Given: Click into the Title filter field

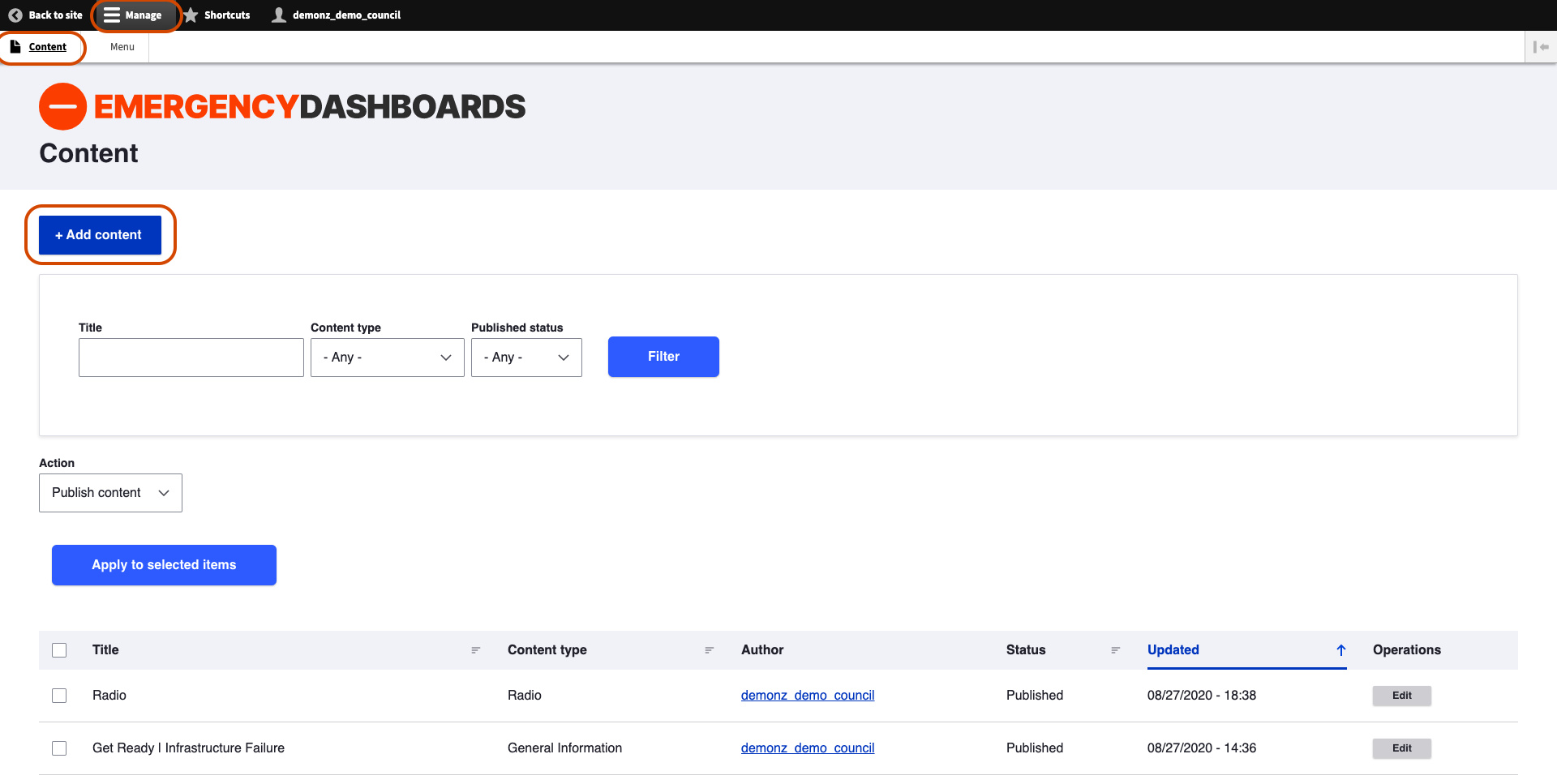Looking at the screenshot, I should 191,358.
